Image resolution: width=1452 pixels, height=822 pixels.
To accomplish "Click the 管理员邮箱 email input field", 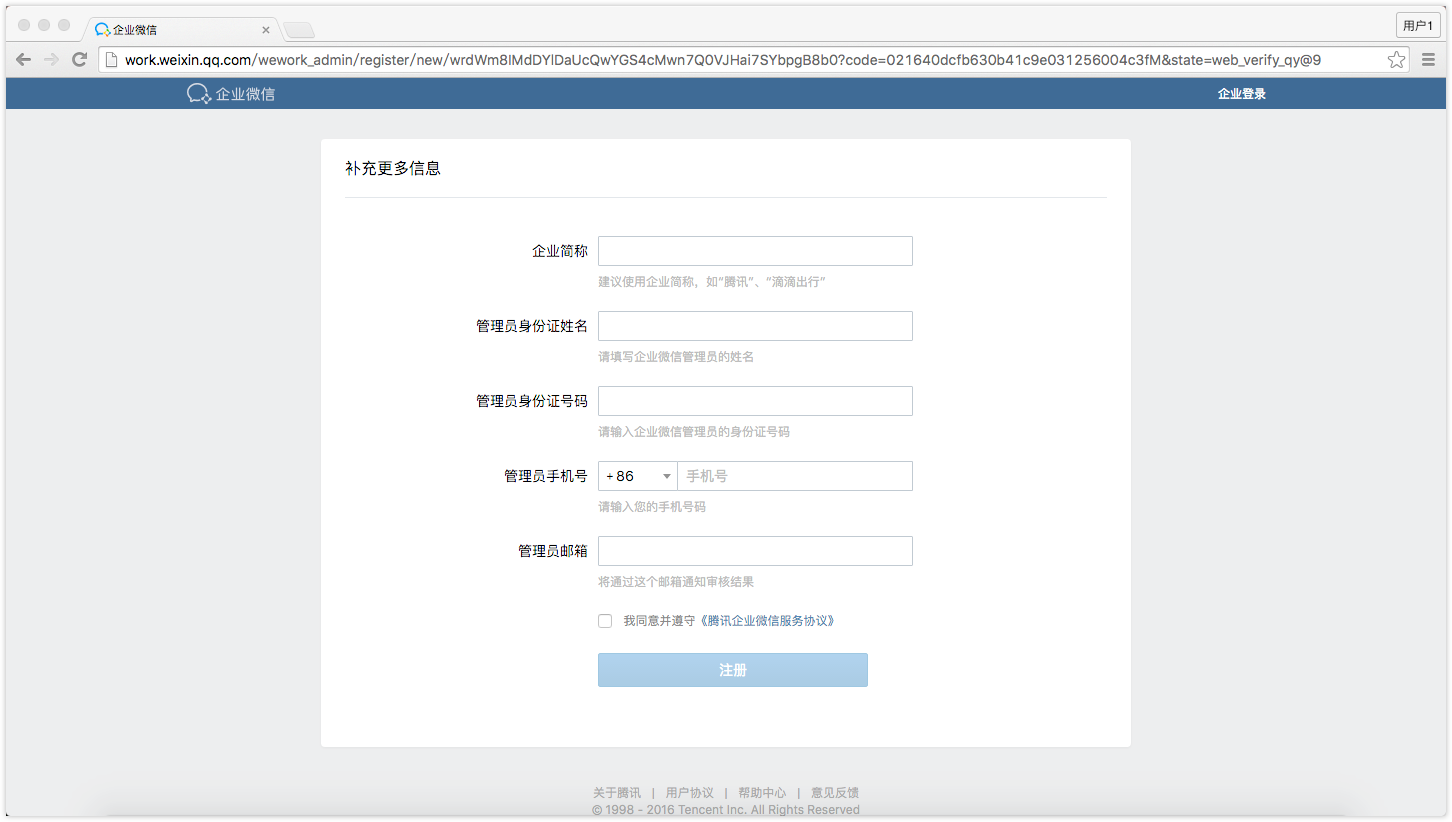I will point(755,551).
